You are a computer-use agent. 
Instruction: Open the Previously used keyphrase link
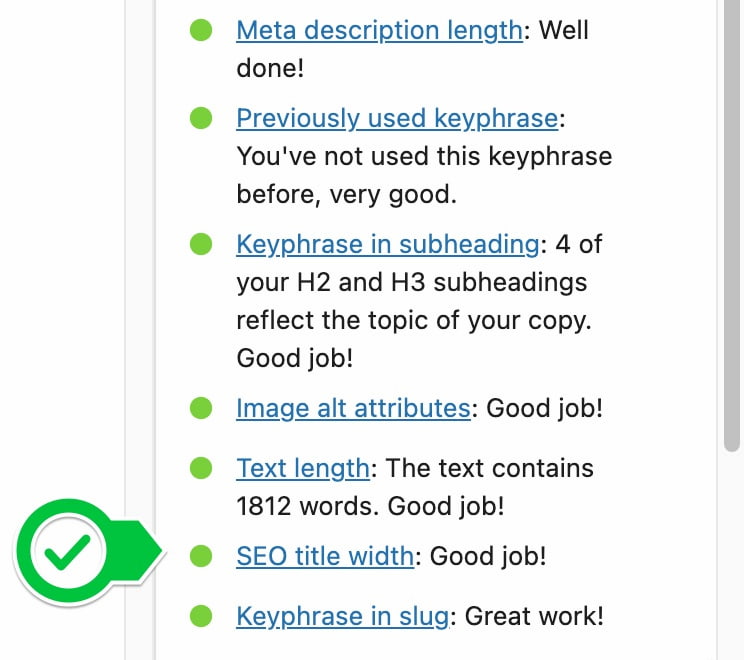[x=397, y=118]
